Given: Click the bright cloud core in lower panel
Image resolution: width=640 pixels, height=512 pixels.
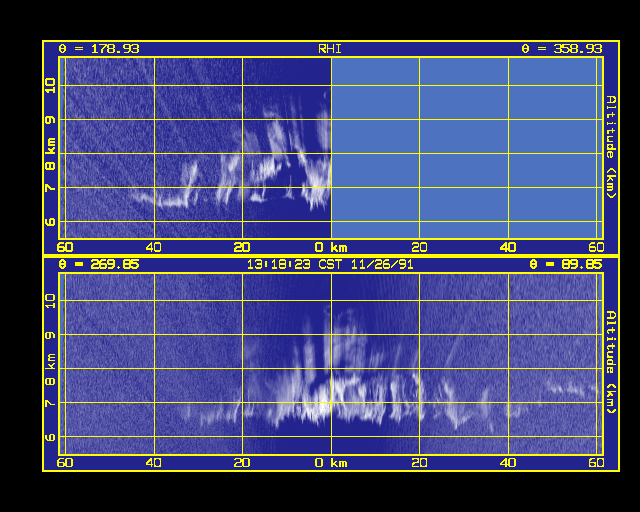Looking at the screenshot, I should coord(322,402).
